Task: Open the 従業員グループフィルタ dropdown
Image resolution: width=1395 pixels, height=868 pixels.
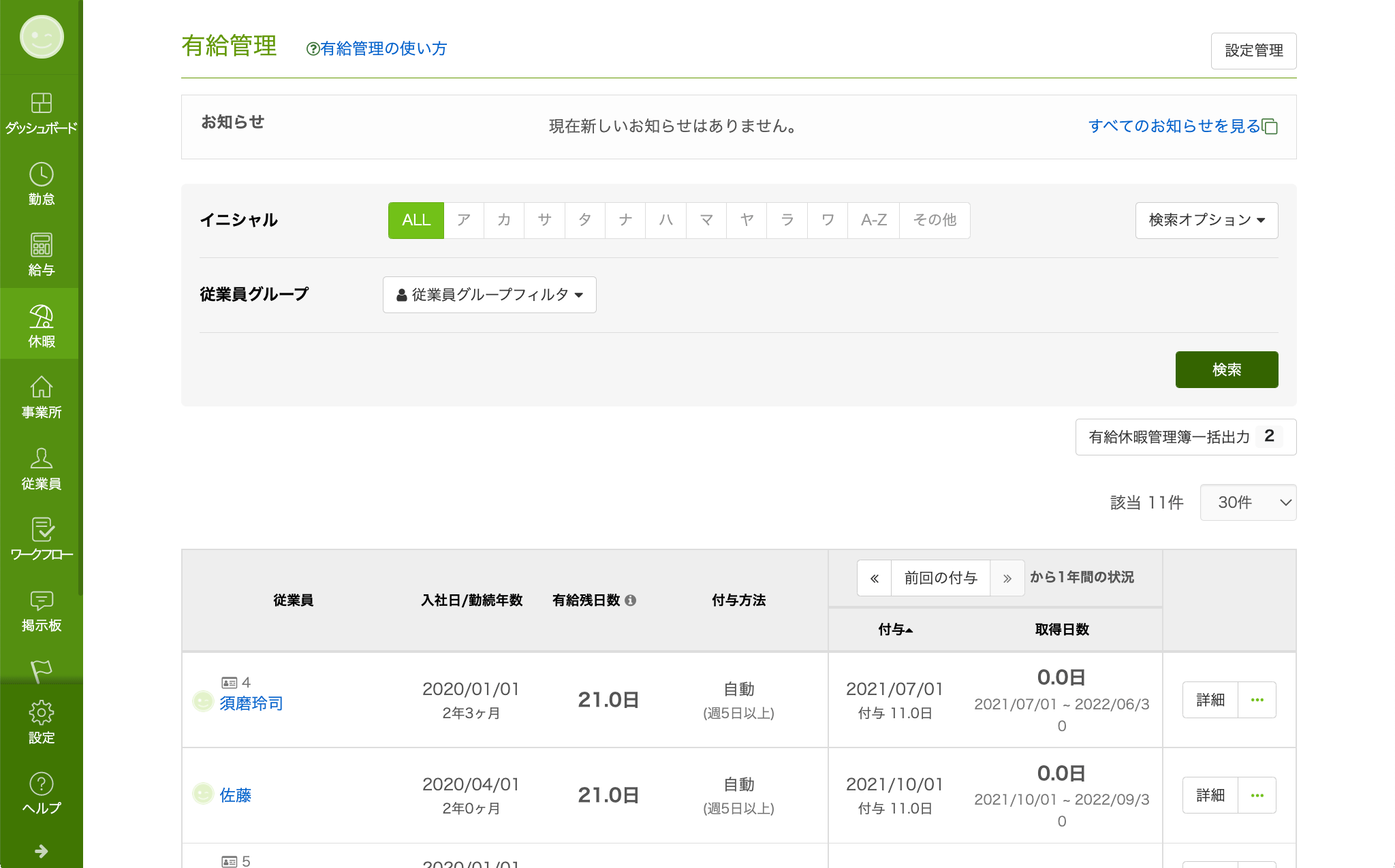Action: [x=490, y=295]
